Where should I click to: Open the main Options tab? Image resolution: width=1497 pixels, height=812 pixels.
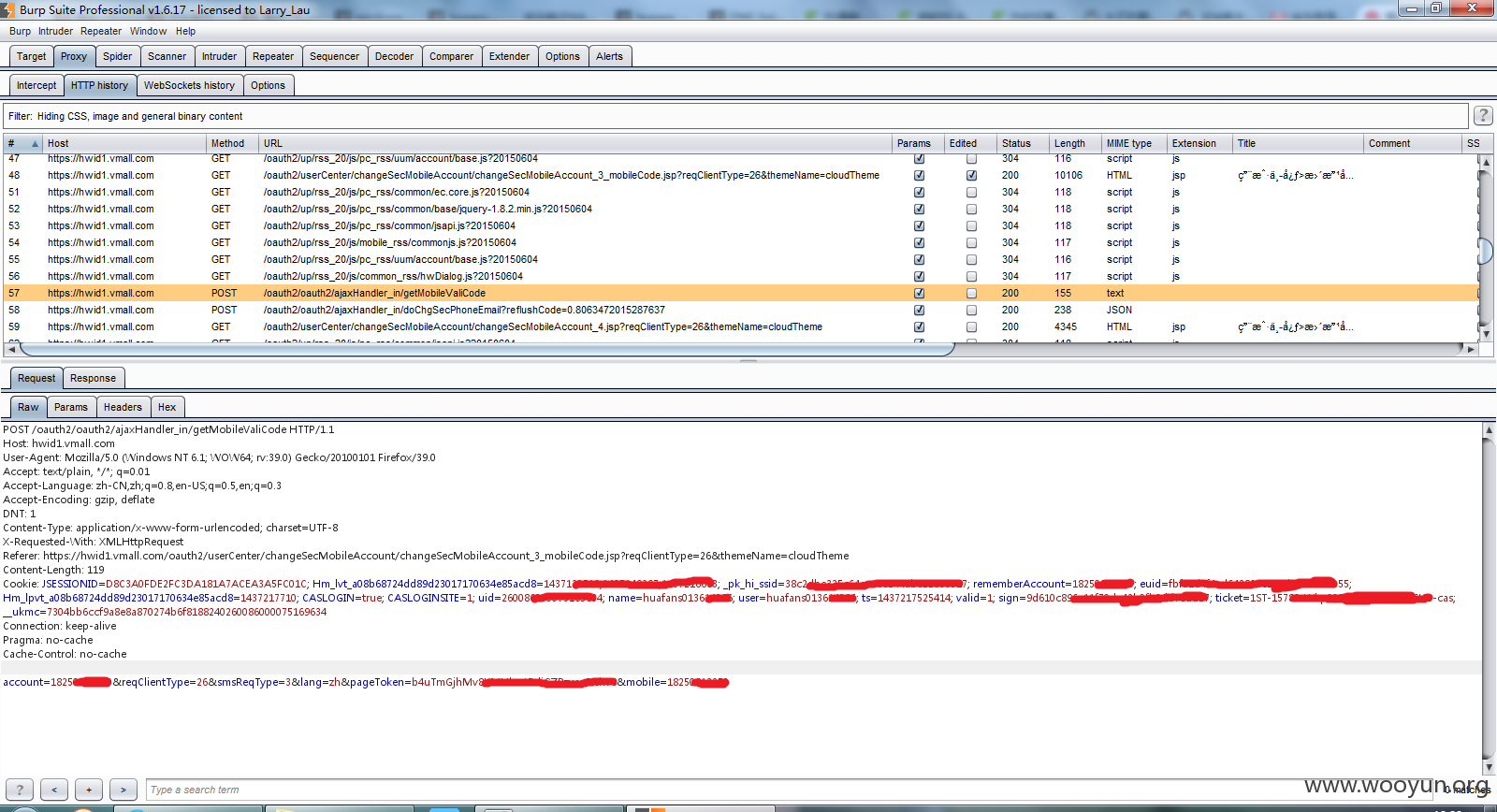562,56
